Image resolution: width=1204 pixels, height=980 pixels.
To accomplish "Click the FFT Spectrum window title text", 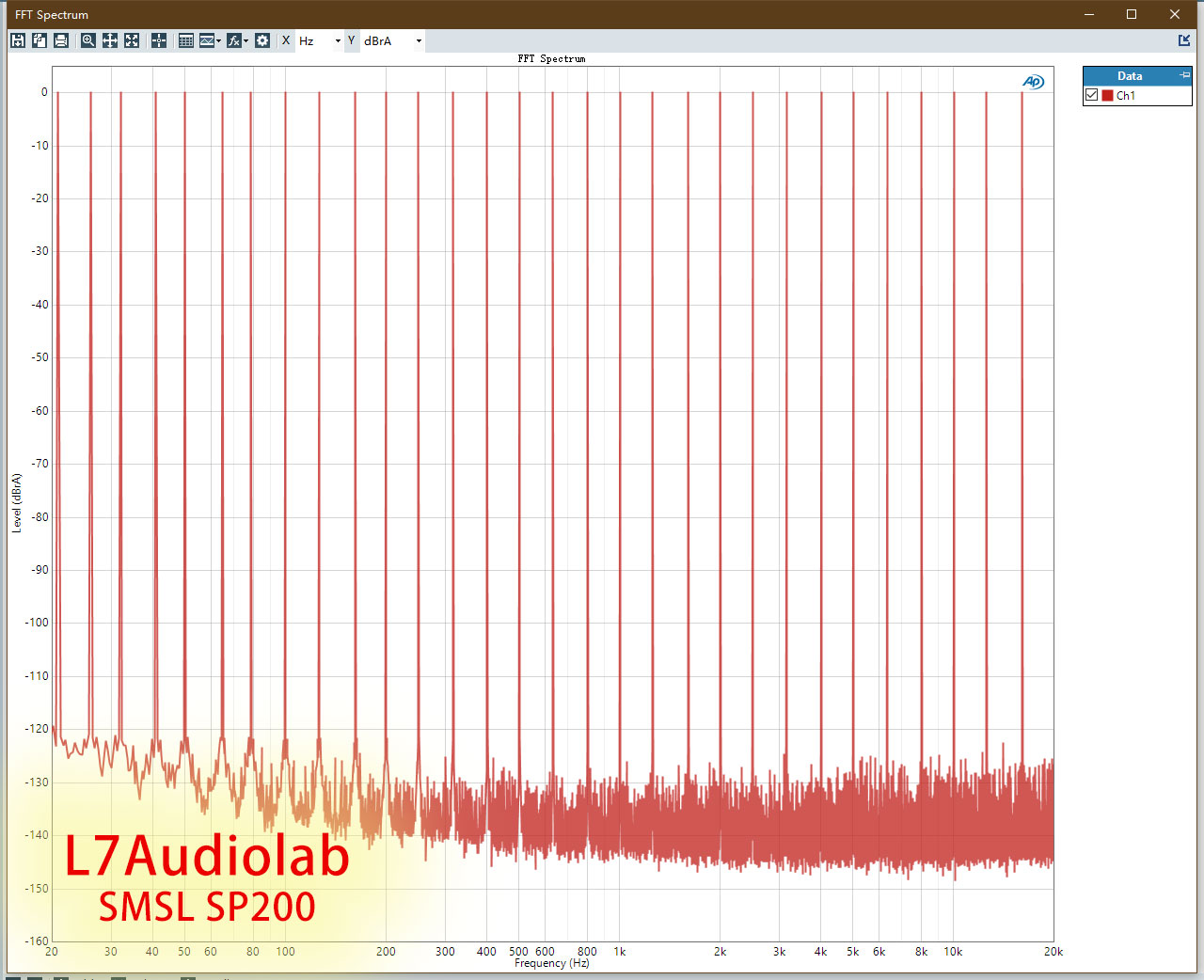I will point(52,14).
